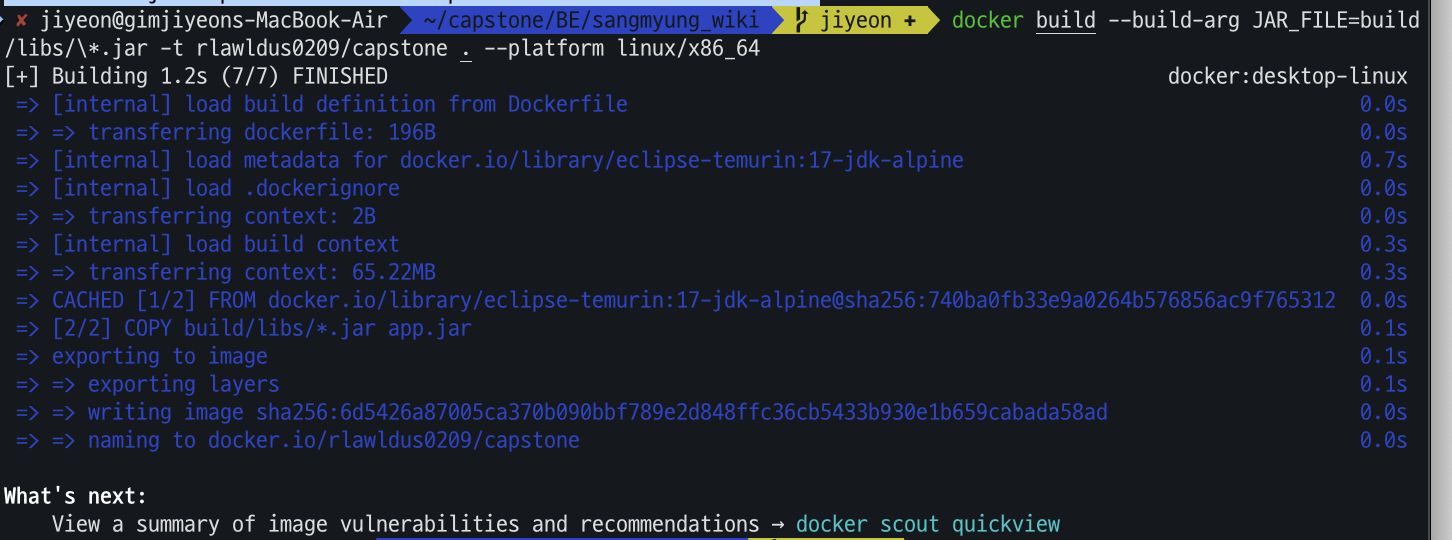
Task: Click the red error X in prompt
Action: (x=21, y=20)
